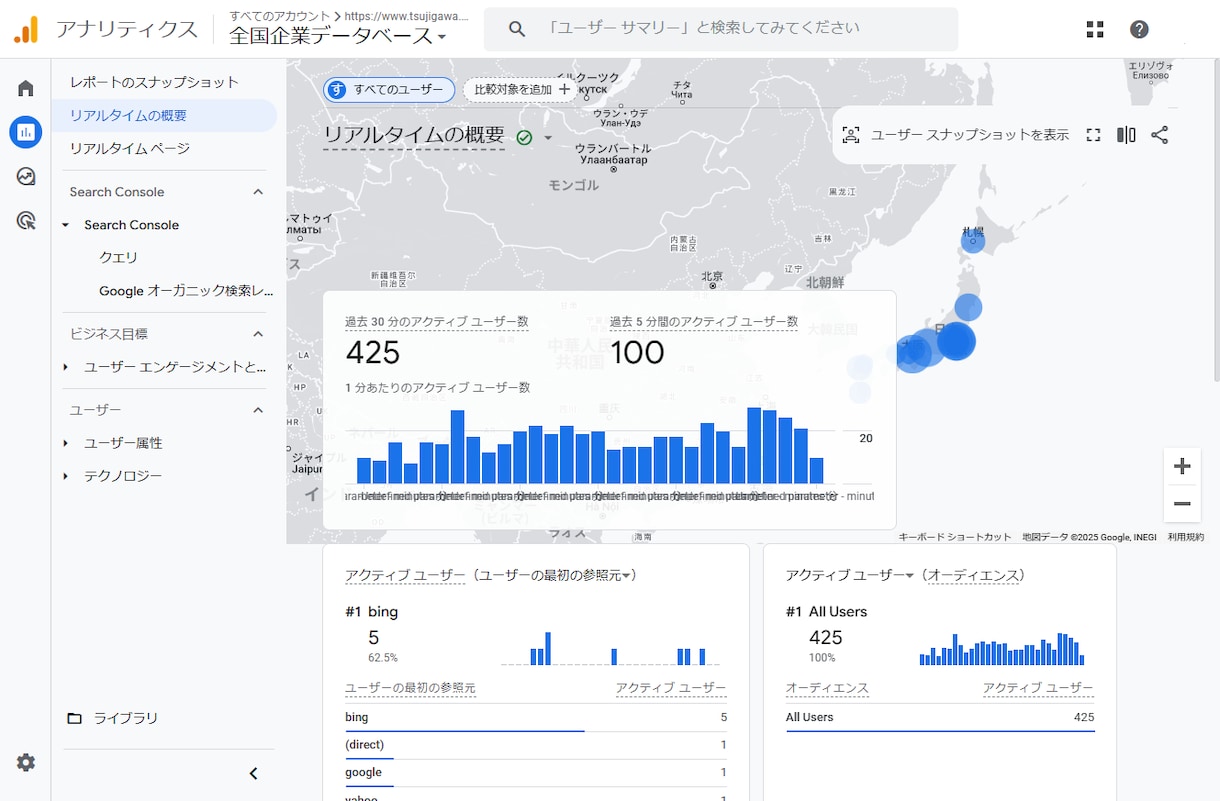Image resolution: width=1220 pixels, height=801 pixels.
Task: Click the page vertical scrollbar
Action: 1215,220
